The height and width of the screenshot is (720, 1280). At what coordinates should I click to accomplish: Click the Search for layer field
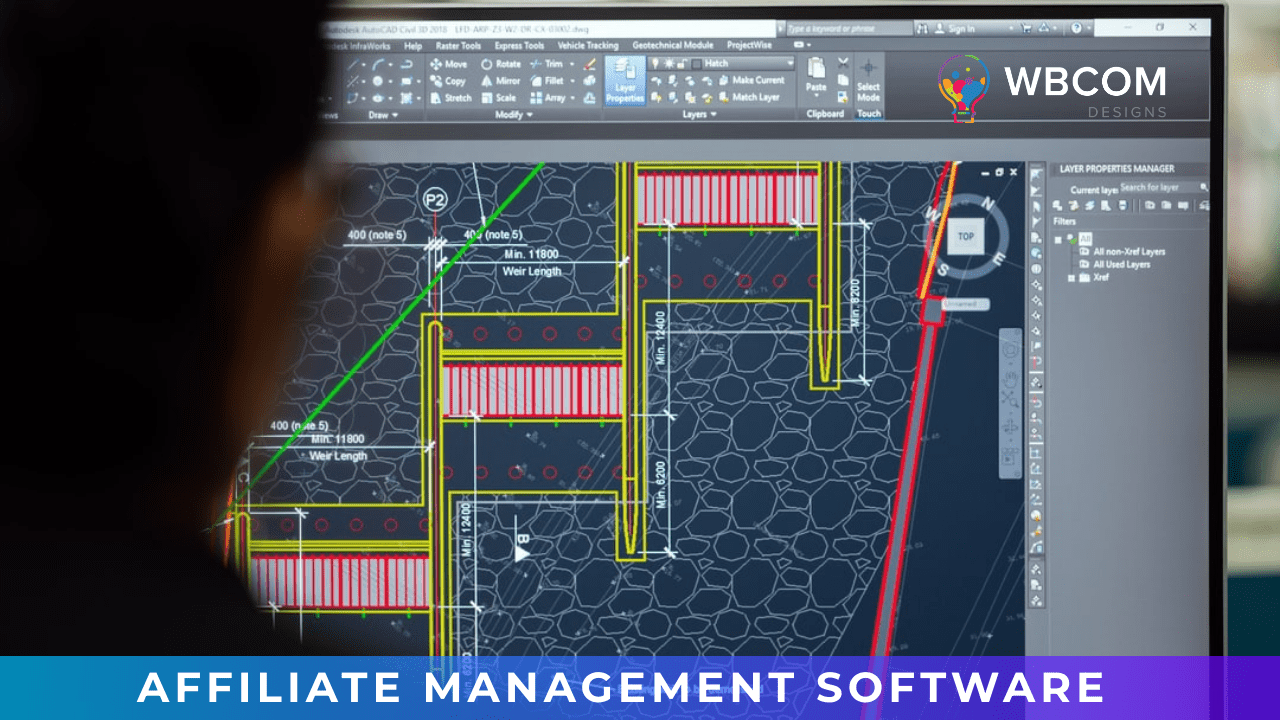[x=1162, y=187]
